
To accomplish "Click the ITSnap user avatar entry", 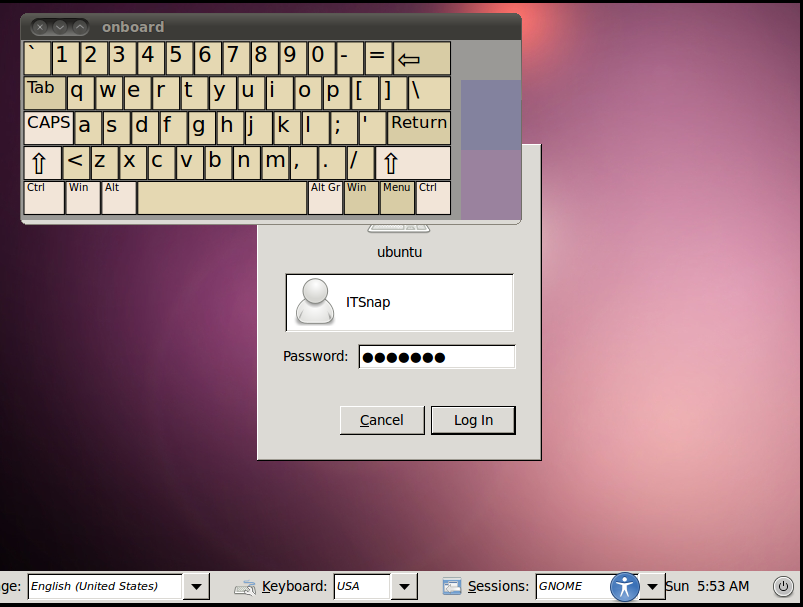I will pos(399,302).
